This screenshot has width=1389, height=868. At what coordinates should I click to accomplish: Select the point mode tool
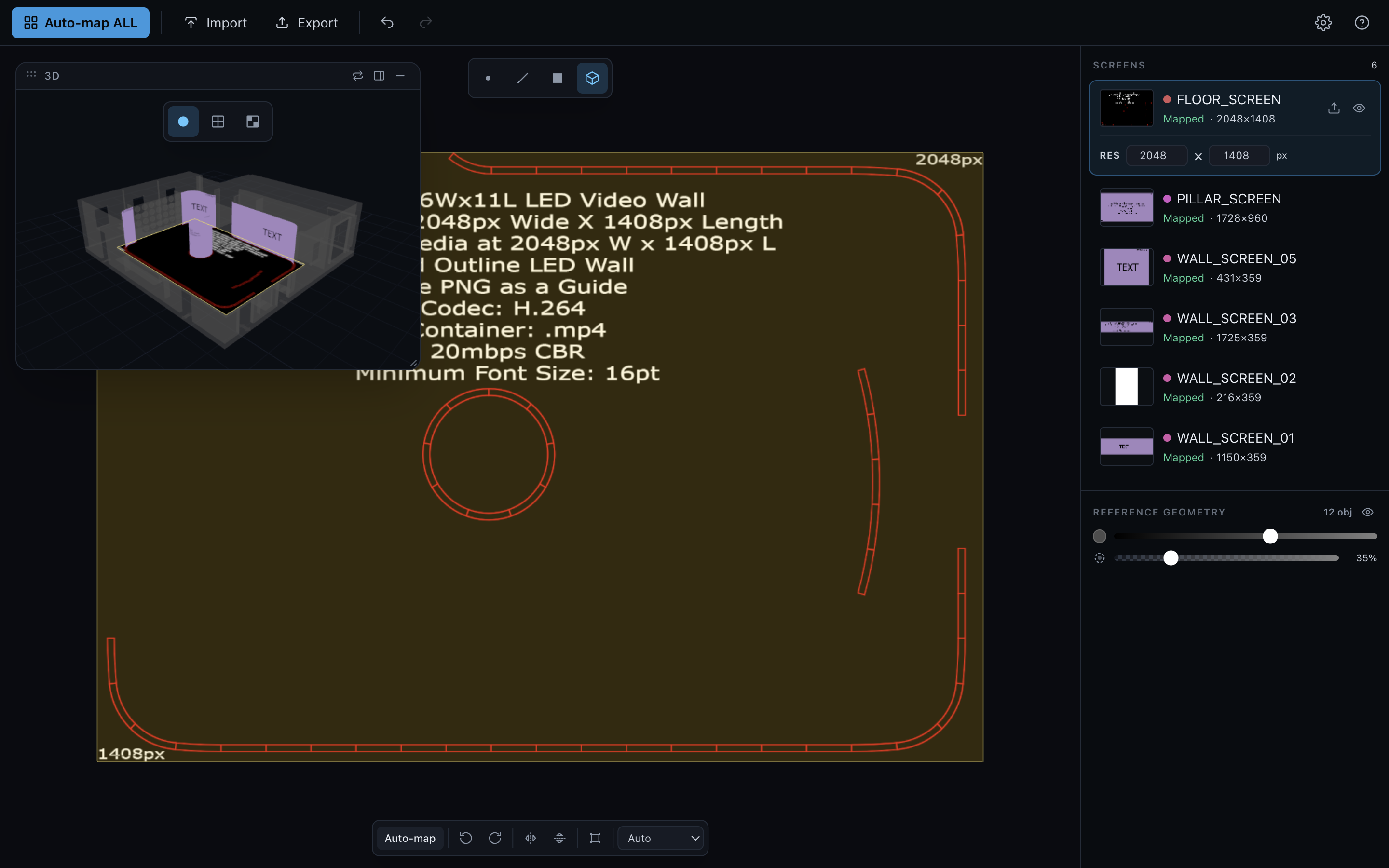click(x=488, y=78)
